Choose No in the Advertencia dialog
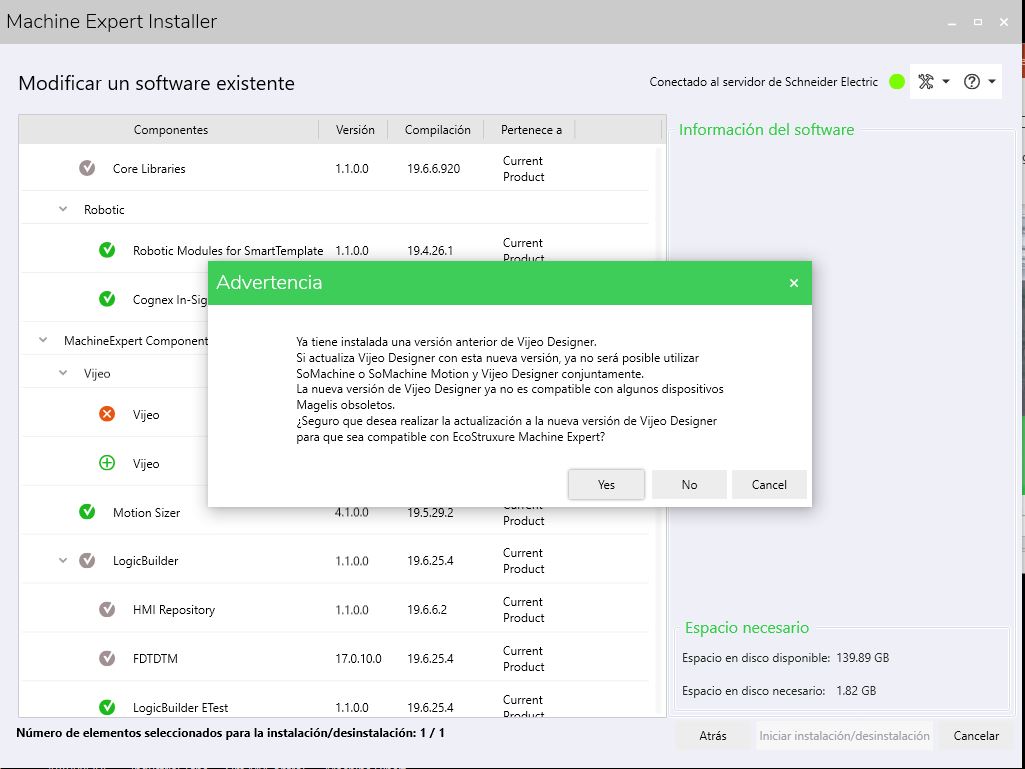Image resolution: width=1025 pixels, height=769 pixels. (689, 485)
